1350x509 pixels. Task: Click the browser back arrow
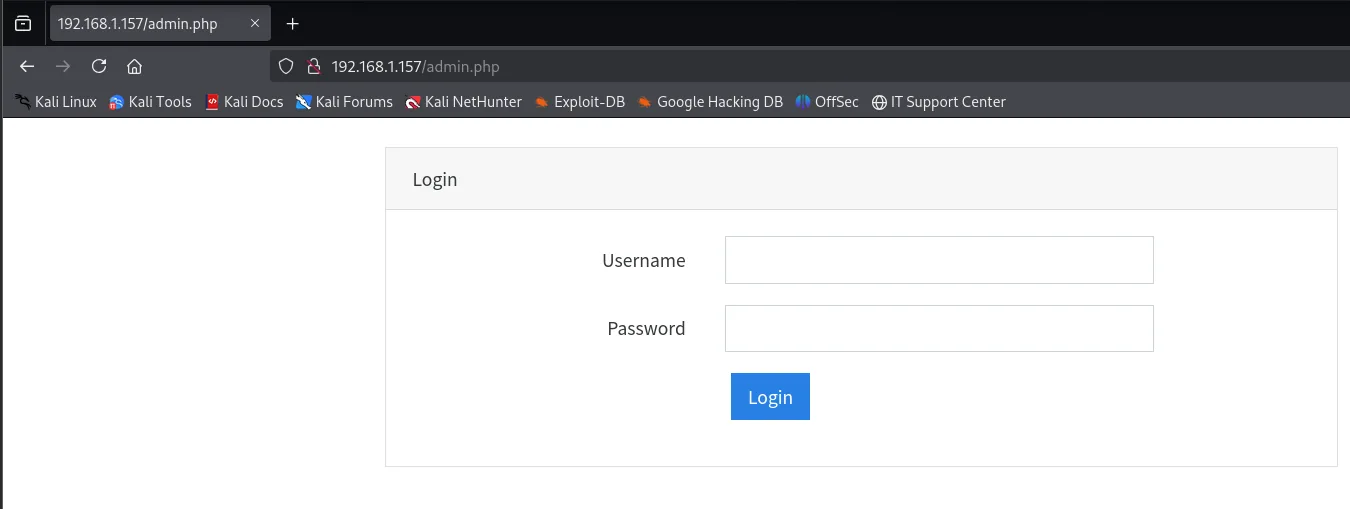27,67
